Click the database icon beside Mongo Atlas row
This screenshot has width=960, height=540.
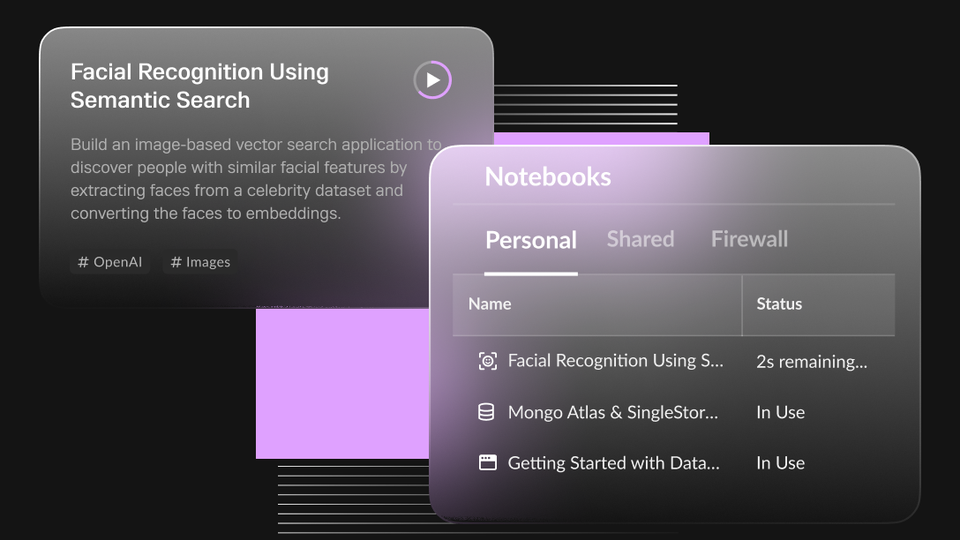tap(486, 412)
